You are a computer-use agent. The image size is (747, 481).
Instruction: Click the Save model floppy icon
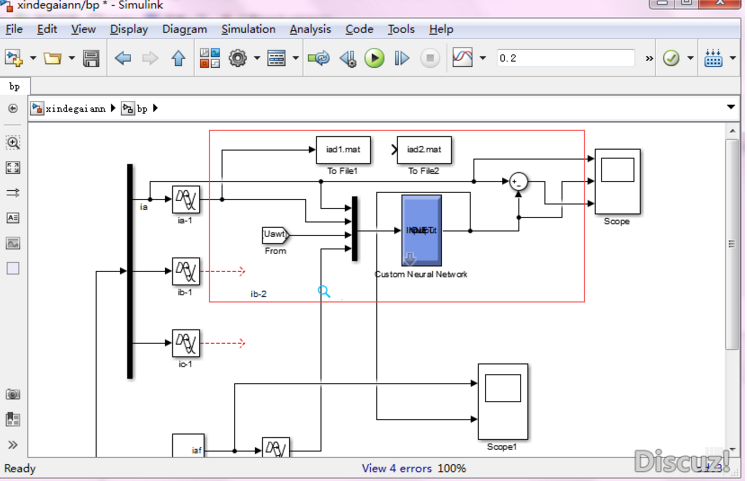pos(91,59)
